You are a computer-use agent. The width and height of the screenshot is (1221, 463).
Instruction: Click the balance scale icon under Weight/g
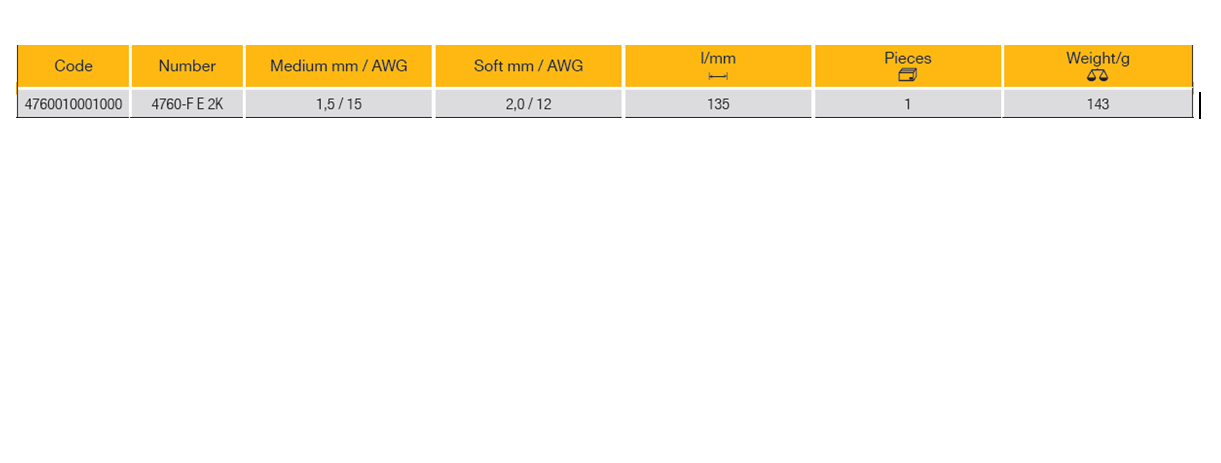click(1097, 76)
